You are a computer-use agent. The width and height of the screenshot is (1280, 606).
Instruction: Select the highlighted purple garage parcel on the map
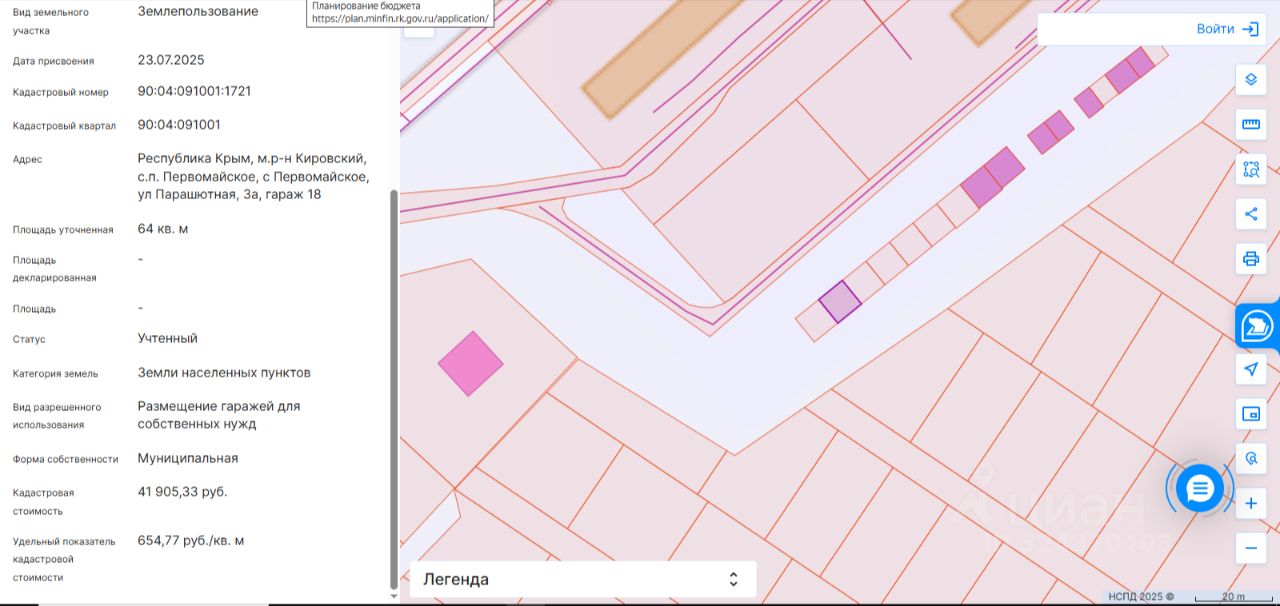coord(840,301)
